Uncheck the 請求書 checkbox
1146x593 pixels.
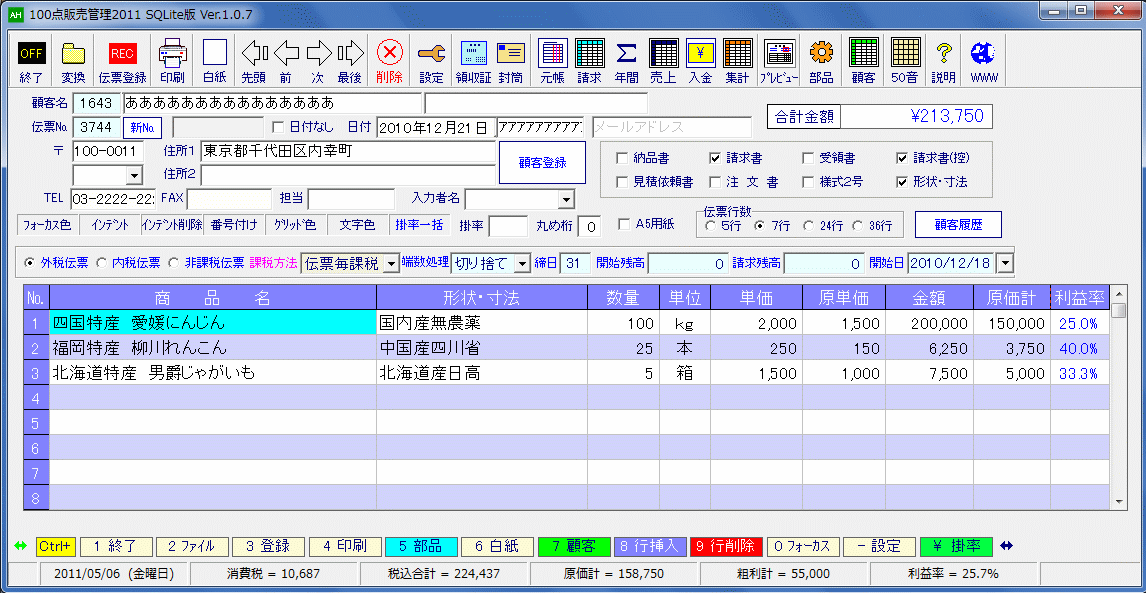[716, 158]
